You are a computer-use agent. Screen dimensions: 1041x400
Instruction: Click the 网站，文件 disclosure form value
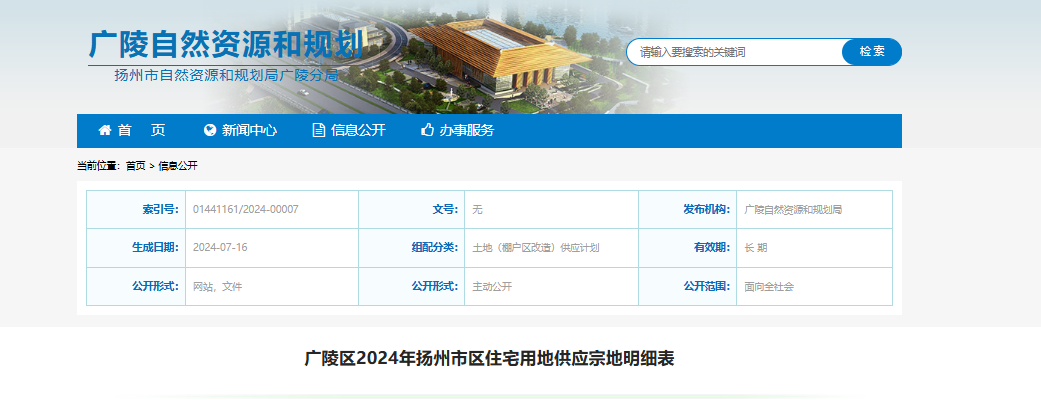click(x=218, y=286)
